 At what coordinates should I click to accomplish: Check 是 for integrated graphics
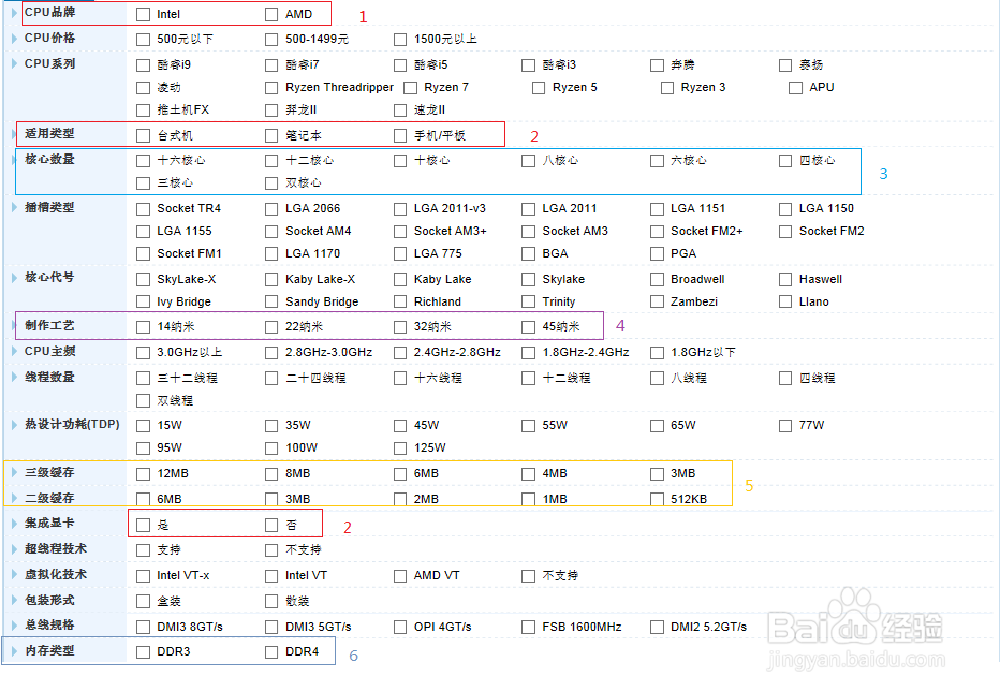[x=143, y=525]
